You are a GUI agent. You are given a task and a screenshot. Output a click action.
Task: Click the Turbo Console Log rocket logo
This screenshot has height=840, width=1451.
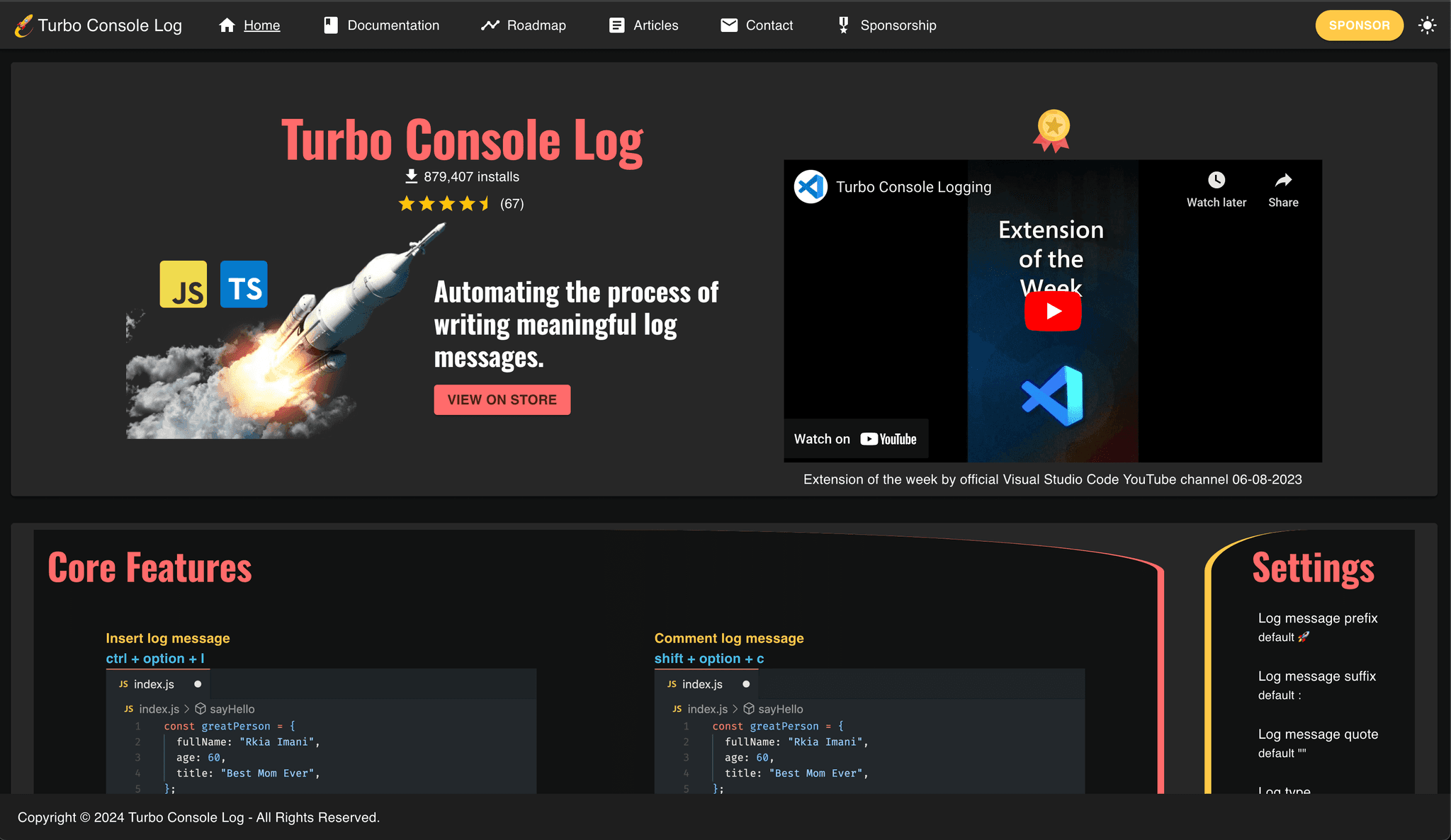[23, 25]
